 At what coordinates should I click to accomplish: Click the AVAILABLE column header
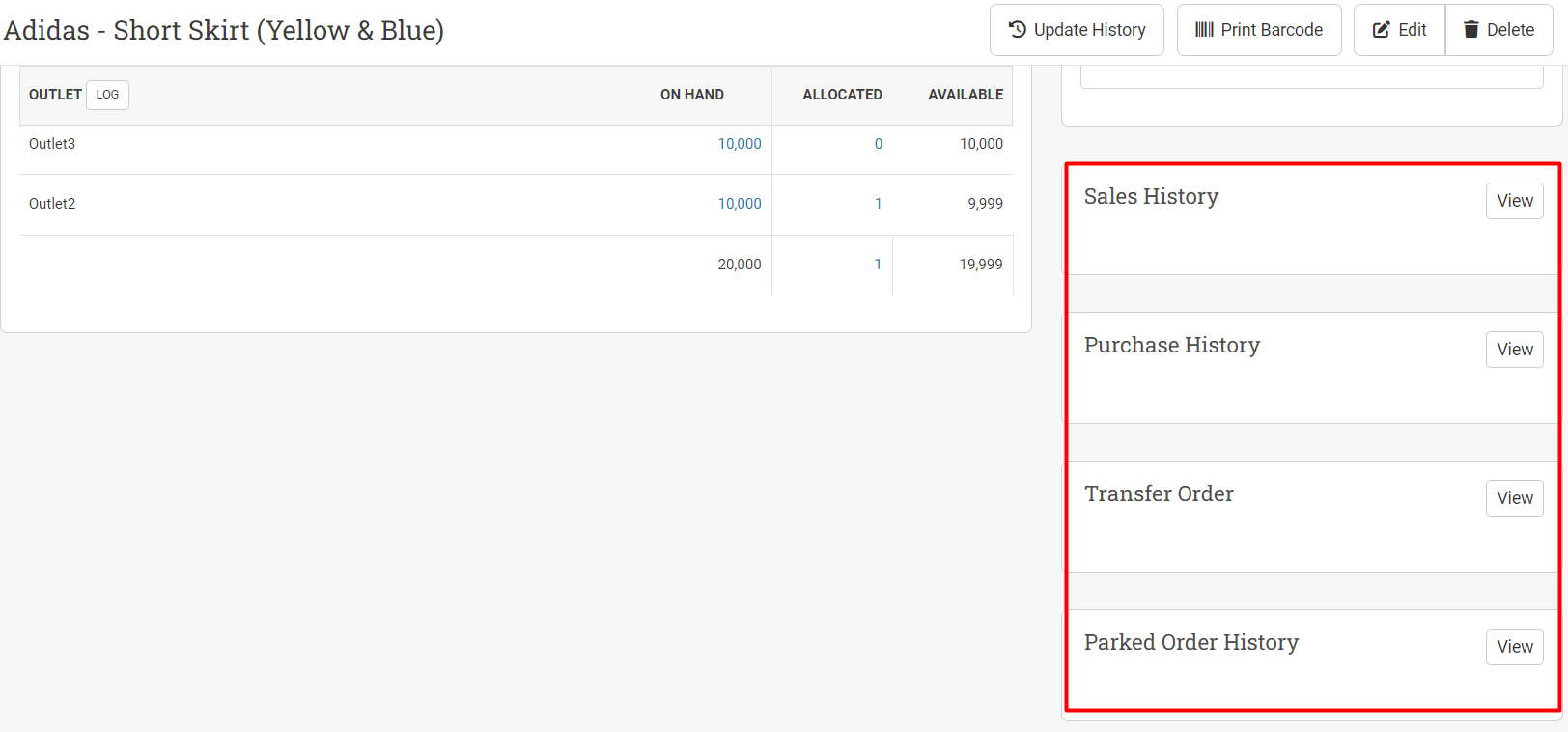click(966, 95)
